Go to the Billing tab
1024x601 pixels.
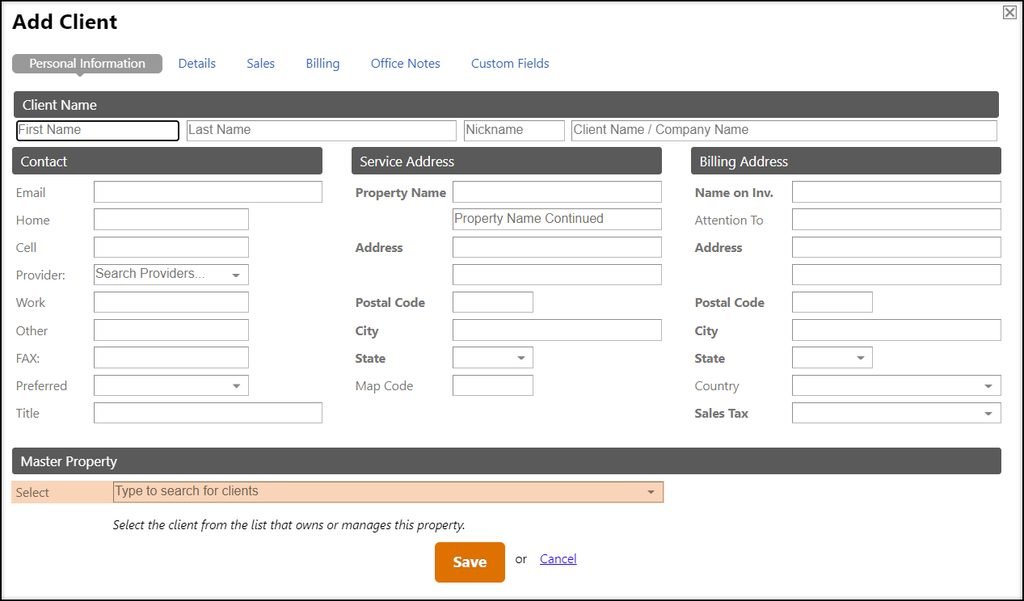(323, 63)
